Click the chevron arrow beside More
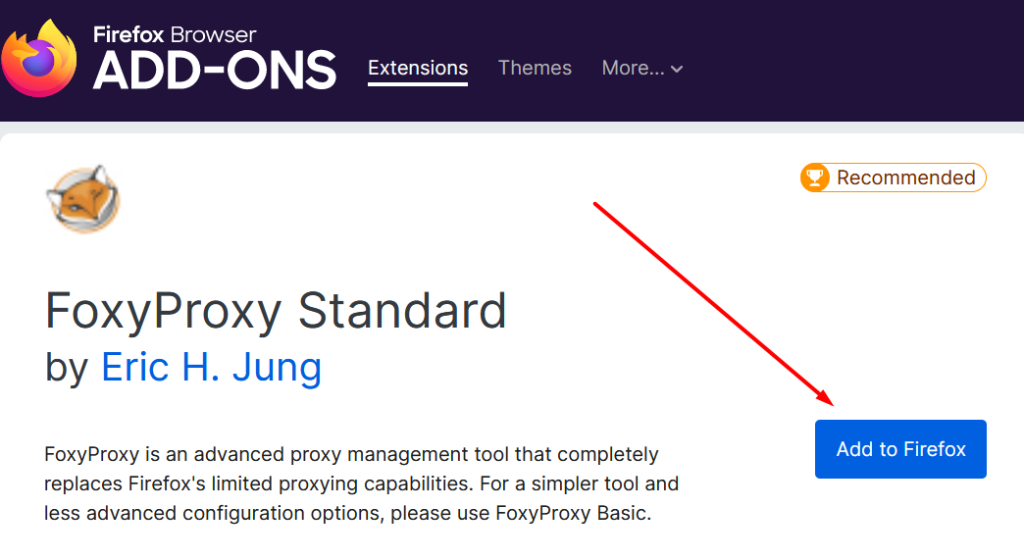This screenshot has width=1024, height=559. coord(677,69)
